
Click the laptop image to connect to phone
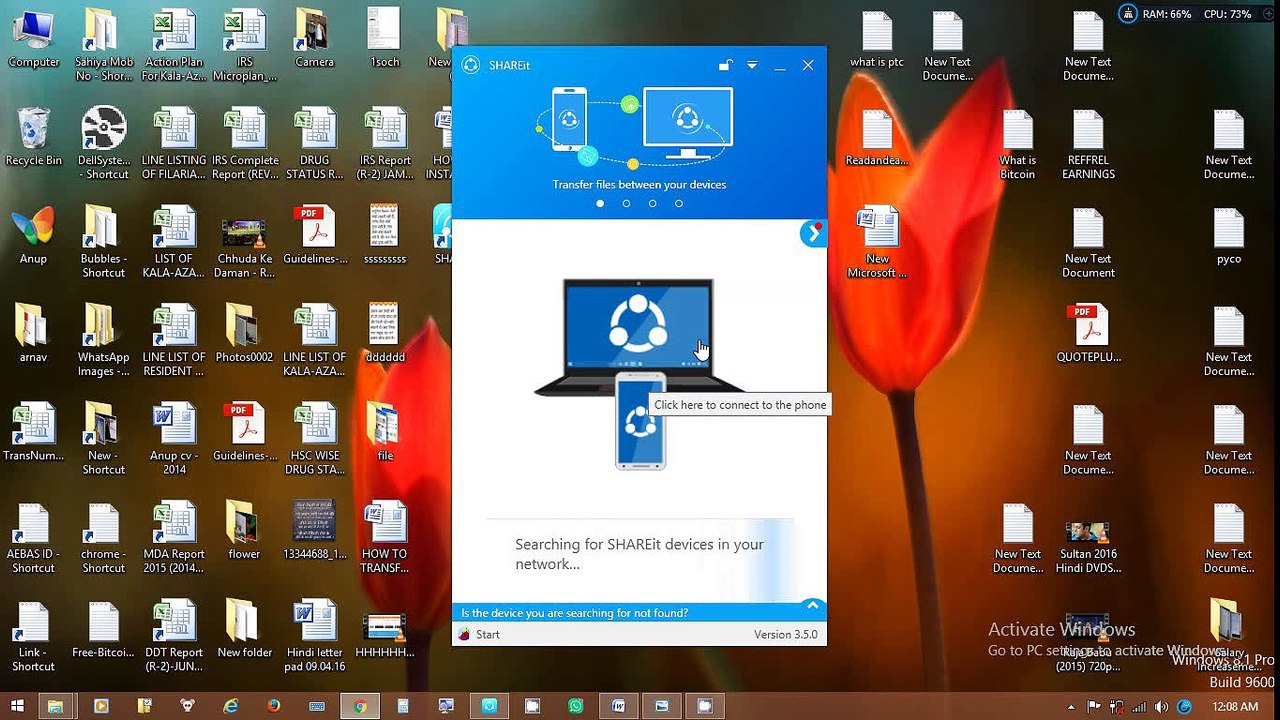[x=638, y=335]
